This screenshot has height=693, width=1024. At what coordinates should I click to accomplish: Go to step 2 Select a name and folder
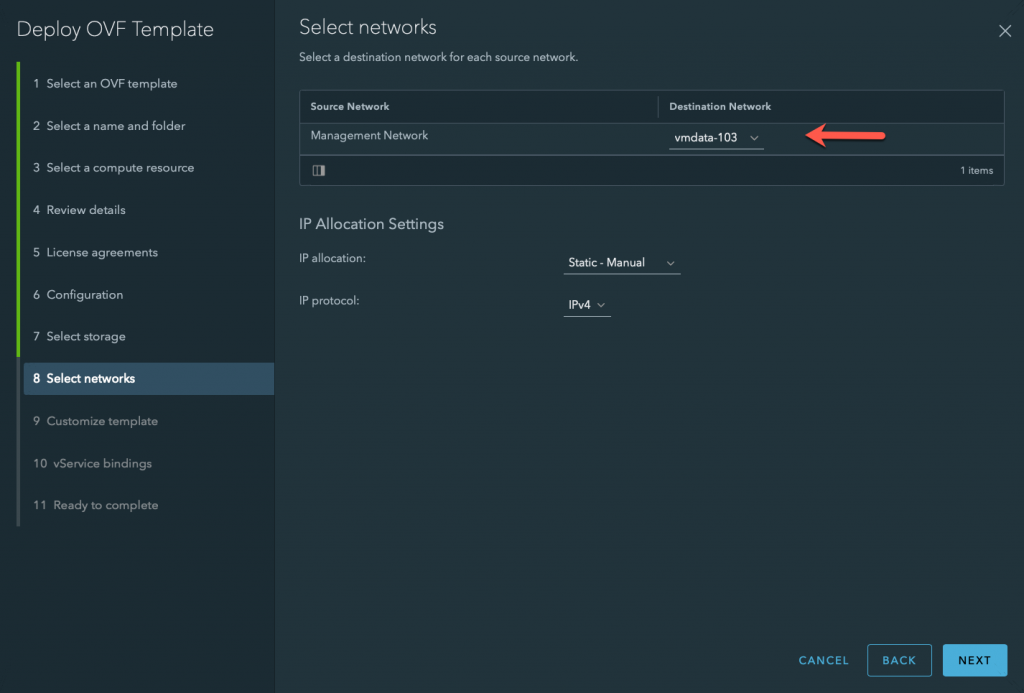109,126
